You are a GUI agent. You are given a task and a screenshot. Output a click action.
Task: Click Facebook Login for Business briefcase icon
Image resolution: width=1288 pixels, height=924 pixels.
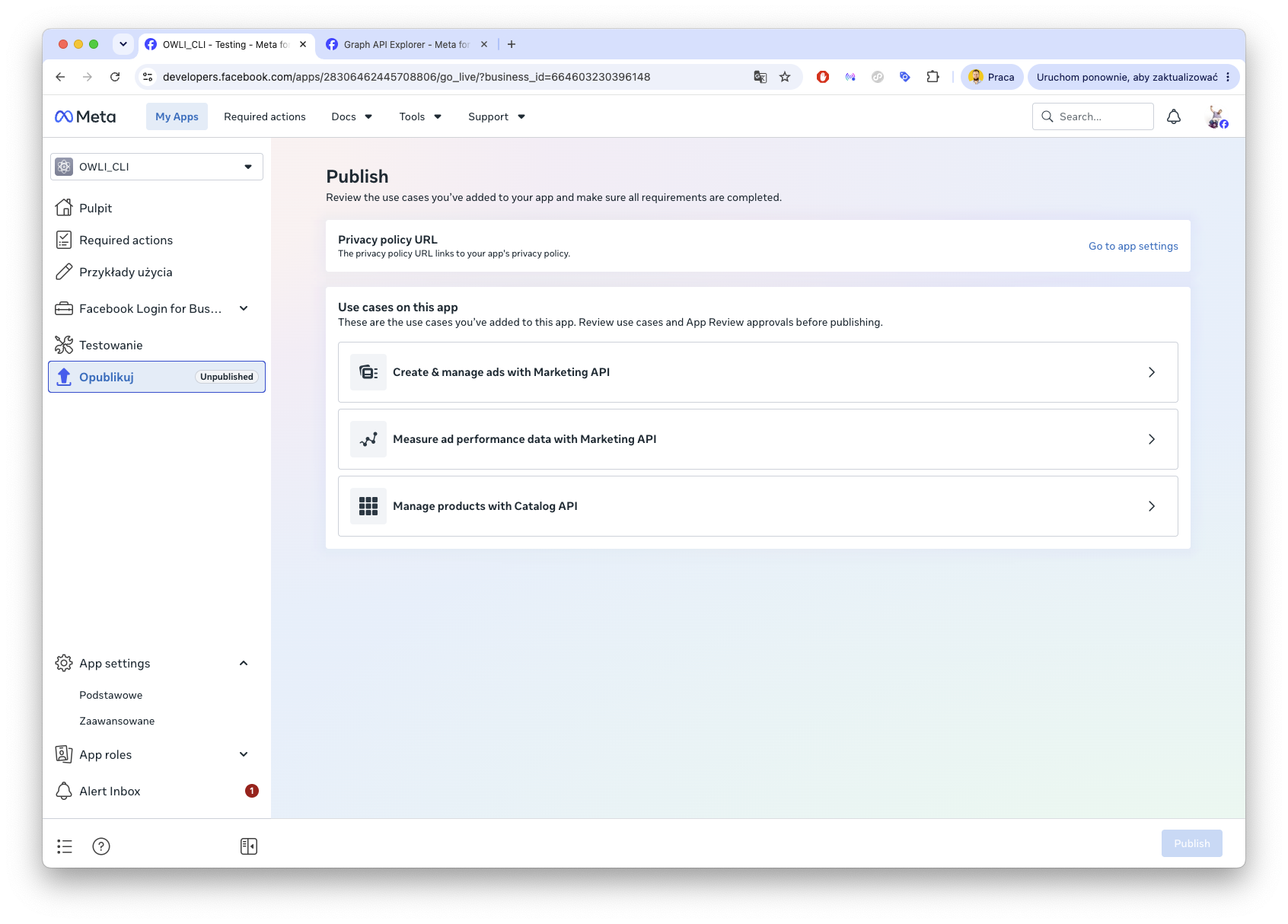point(64,308)
